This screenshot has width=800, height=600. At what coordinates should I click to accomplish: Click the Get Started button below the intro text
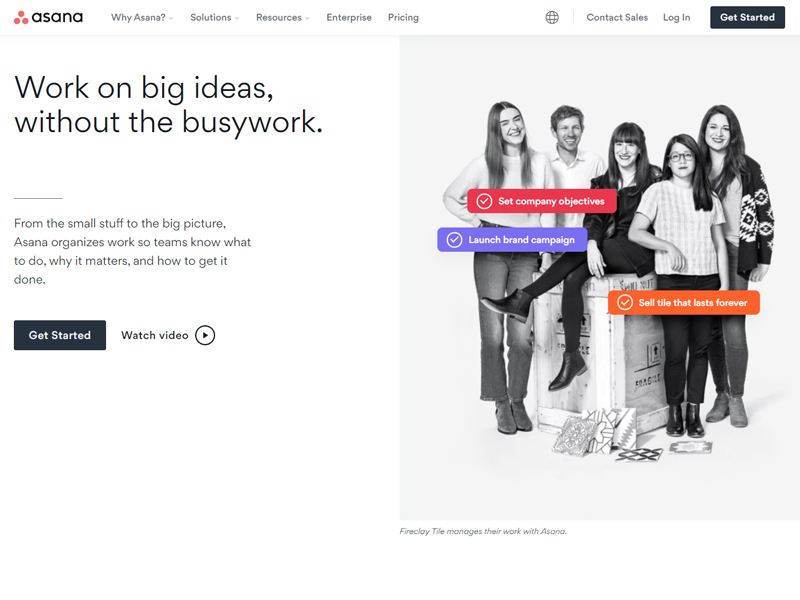[x=60, y=335]
